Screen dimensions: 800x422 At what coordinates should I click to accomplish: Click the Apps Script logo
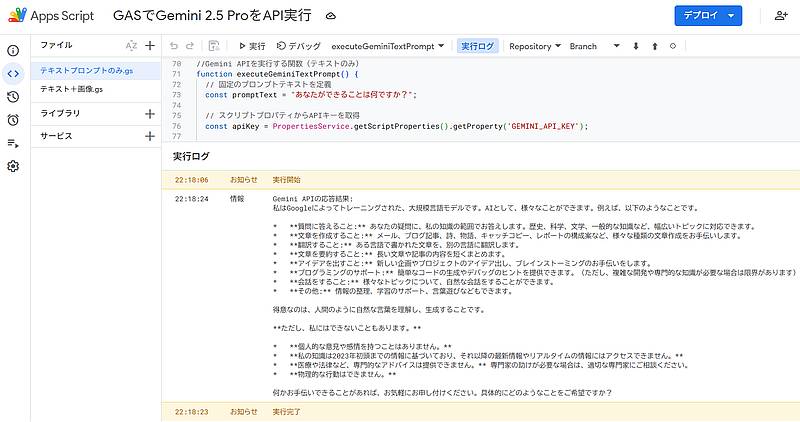(17, 15)
